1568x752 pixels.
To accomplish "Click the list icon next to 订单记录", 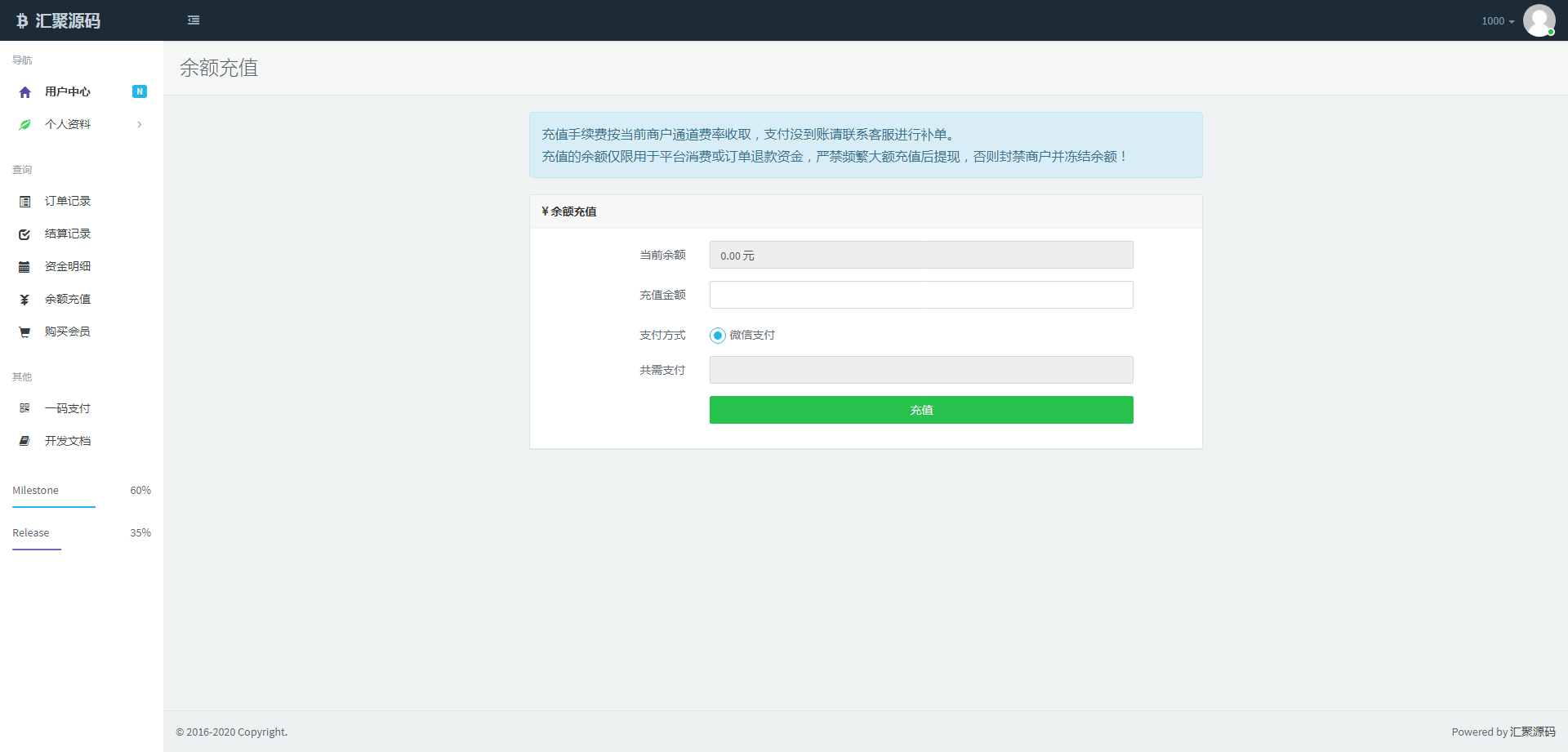I will (x=24, y=202).
